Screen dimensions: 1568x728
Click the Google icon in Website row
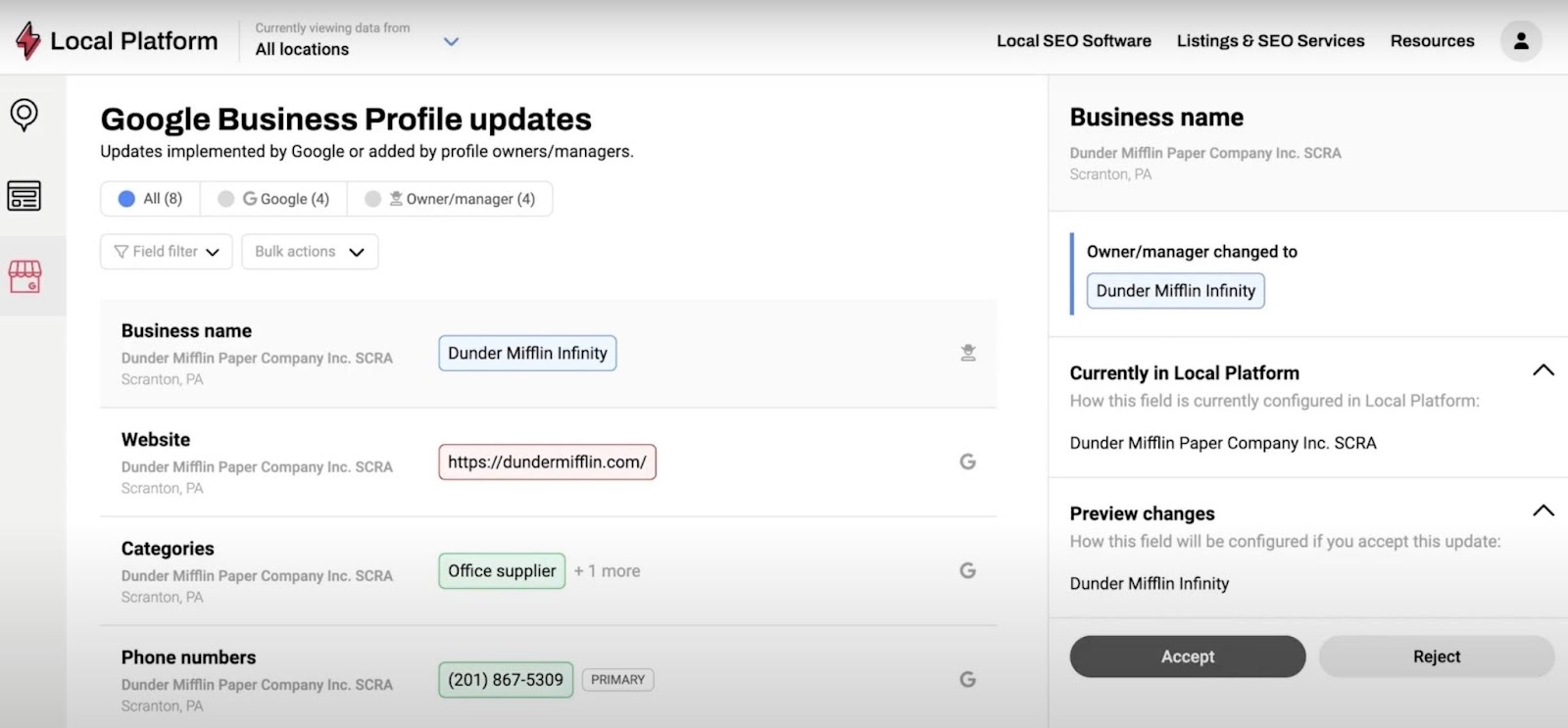tap(967, 461)
